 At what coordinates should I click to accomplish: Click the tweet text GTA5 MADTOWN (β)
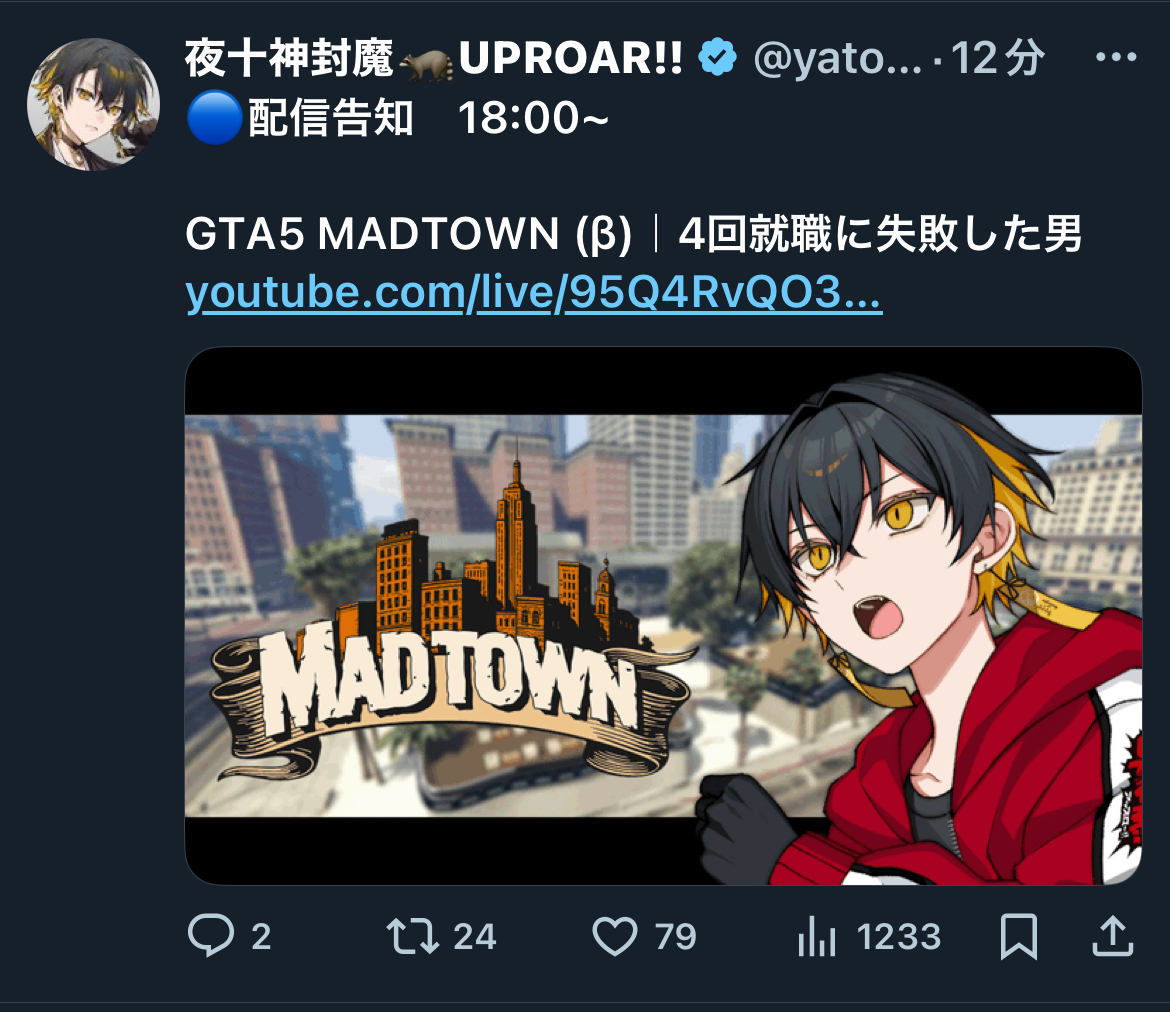(x=408, y=234)
